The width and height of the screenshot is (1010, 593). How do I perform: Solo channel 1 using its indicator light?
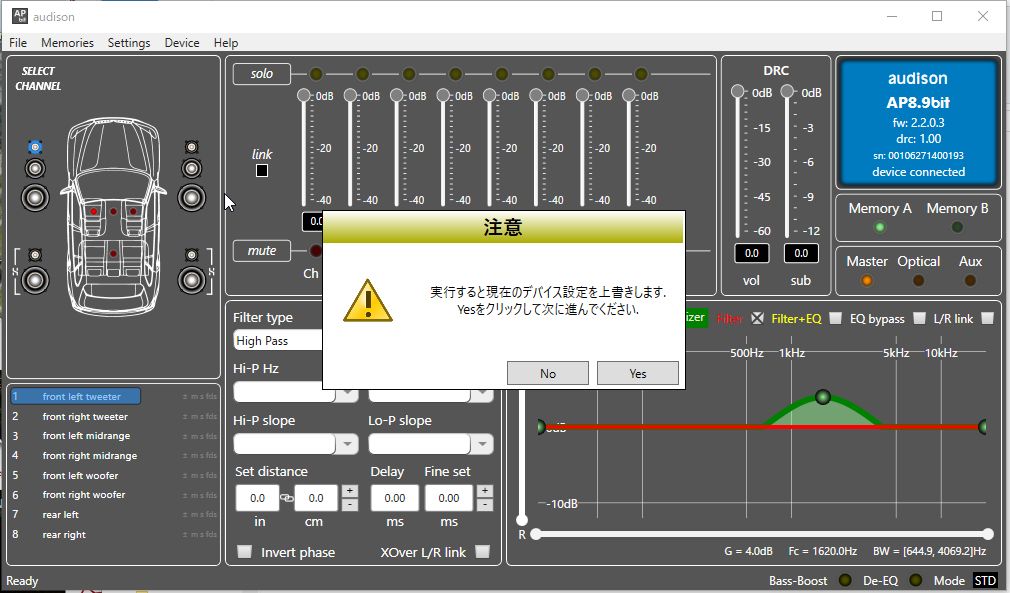[x=316, y=74]
